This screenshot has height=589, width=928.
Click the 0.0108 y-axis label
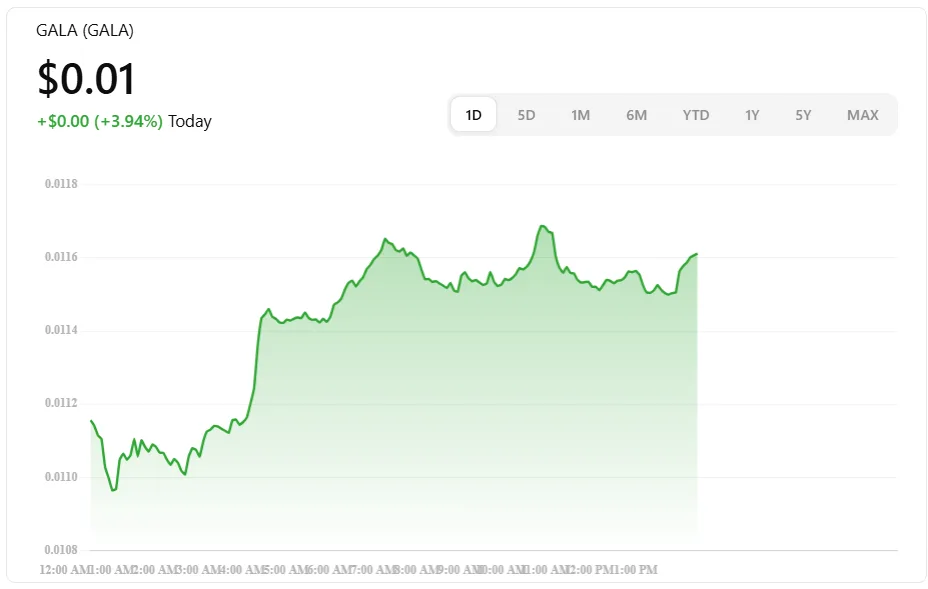coord(61,550)
